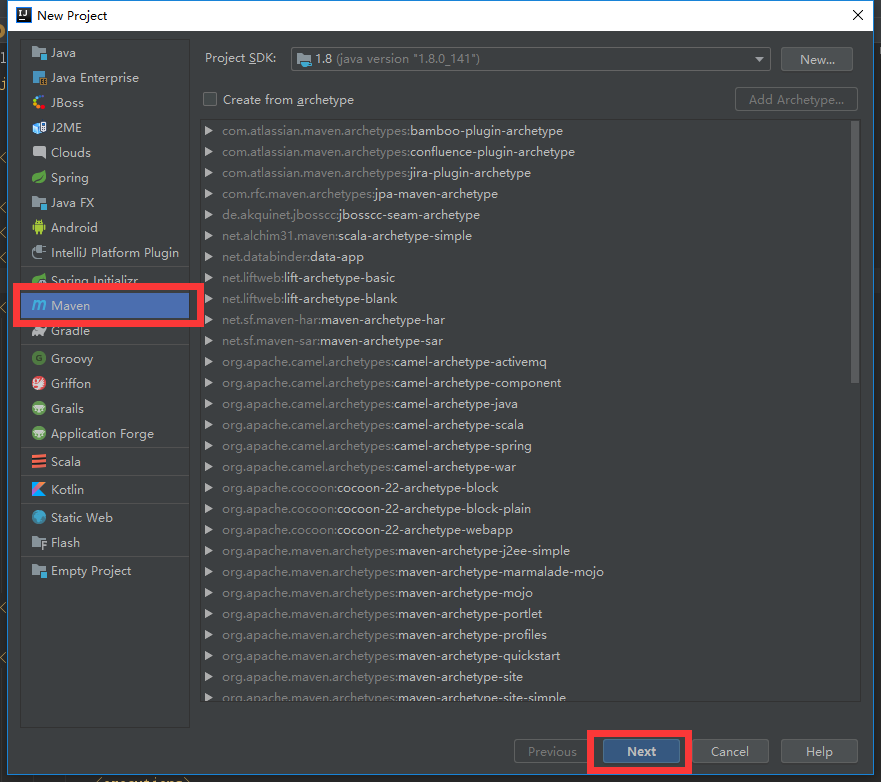Select the Spring leaf icon
881x782 pixels.
click(39, 178)
